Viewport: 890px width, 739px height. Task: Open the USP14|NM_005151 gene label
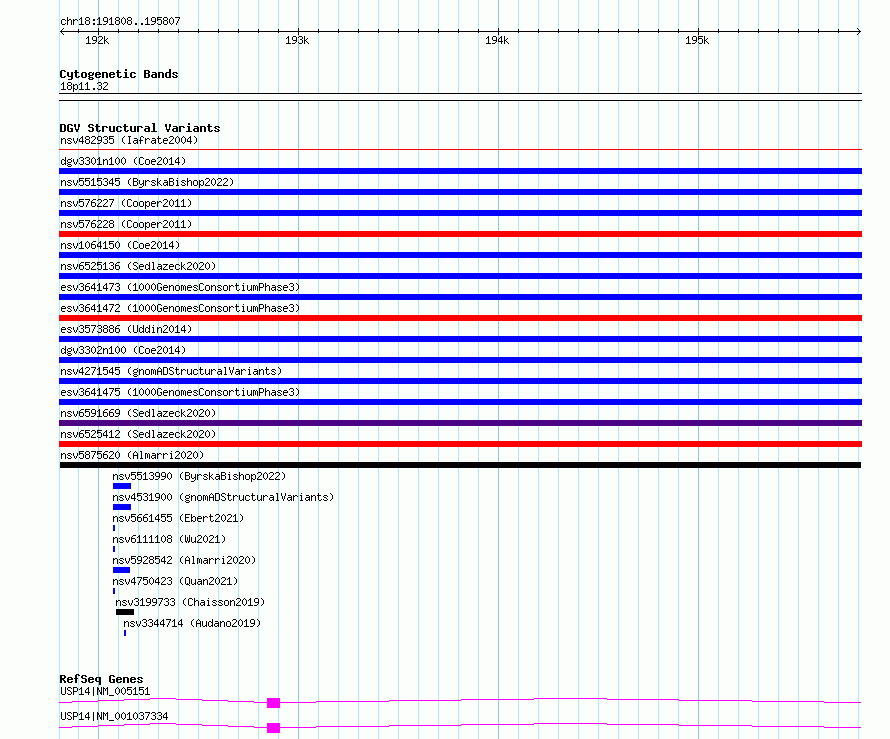click(105, 691)
